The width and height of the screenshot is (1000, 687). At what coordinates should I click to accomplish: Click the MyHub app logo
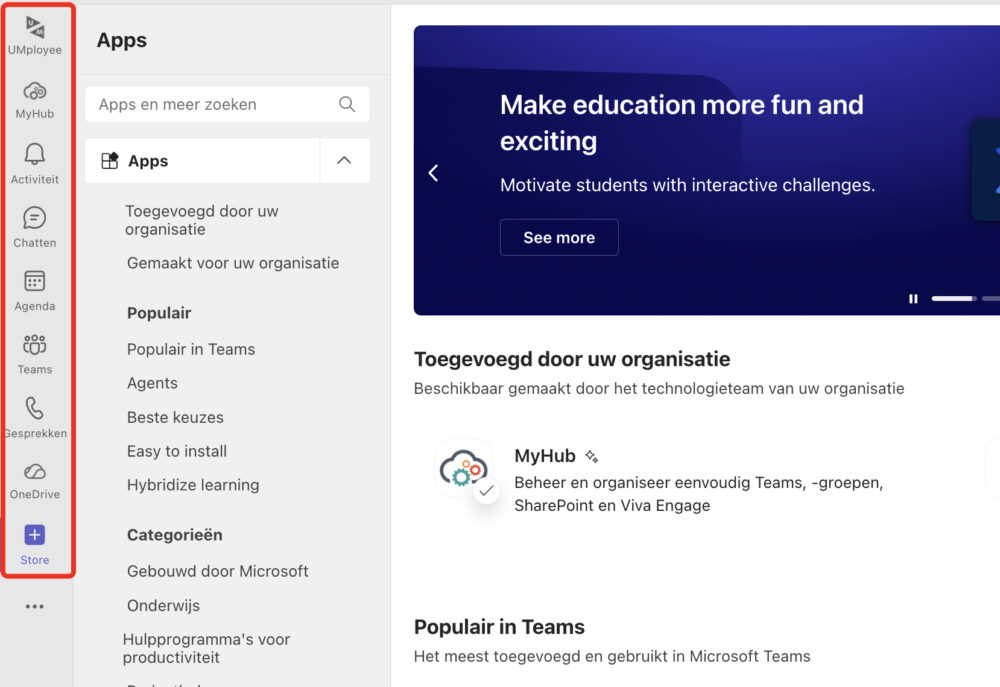click(464, 469)
